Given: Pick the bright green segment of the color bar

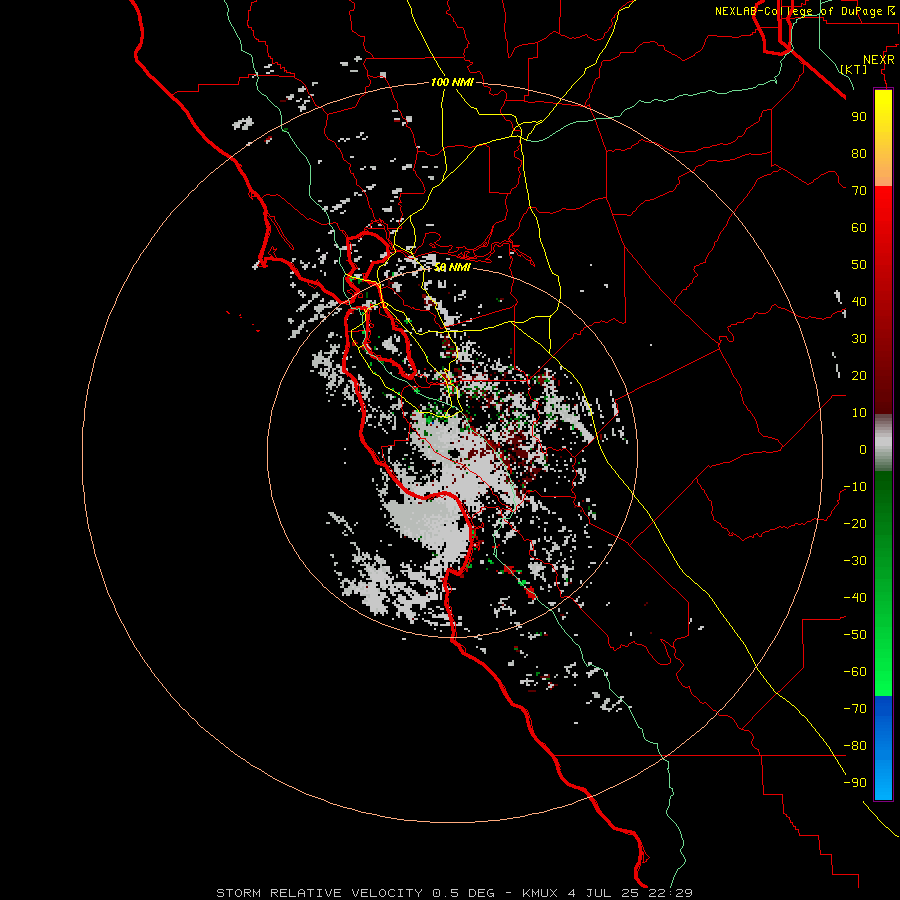Looking at the screenshot, I should point(883,660).
